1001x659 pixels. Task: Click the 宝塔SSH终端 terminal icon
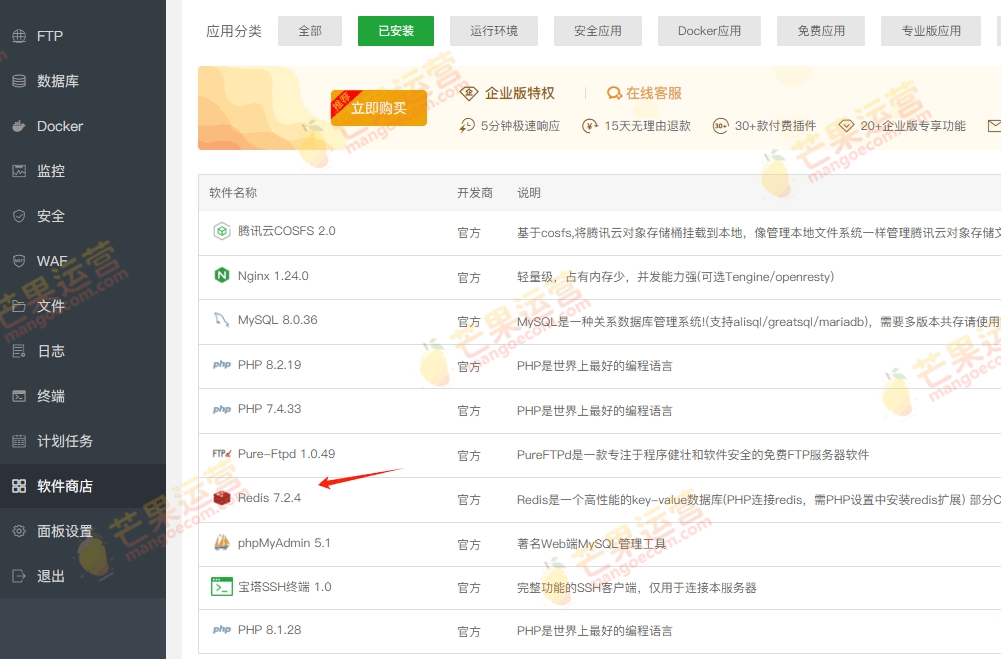[x=221, y=587]
